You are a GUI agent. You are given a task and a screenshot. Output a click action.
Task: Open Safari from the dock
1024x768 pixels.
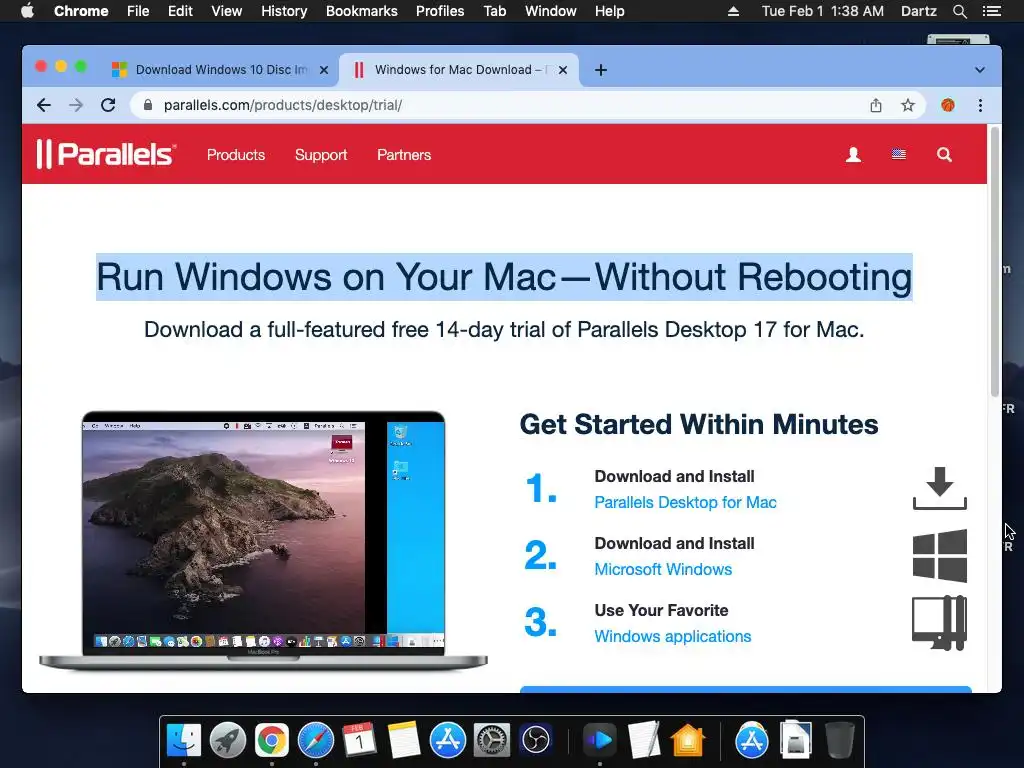coord(315,740)
